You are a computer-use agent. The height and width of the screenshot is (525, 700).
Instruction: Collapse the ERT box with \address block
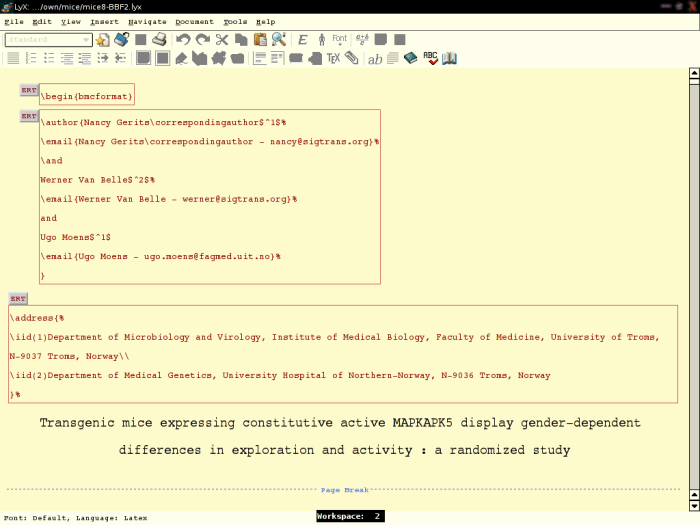point(18,299)
